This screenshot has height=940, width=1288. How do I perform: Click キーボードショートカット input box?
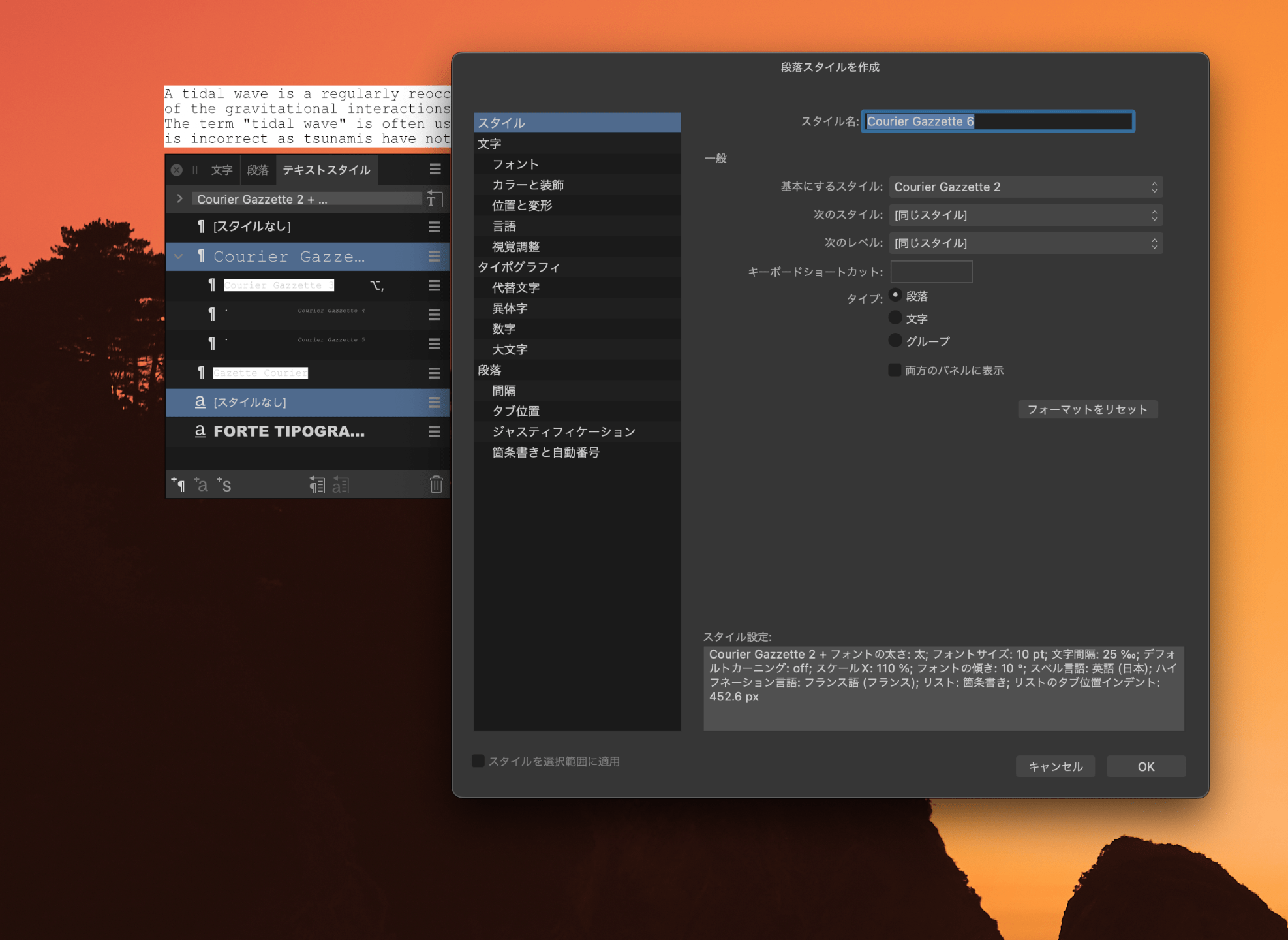931,272
